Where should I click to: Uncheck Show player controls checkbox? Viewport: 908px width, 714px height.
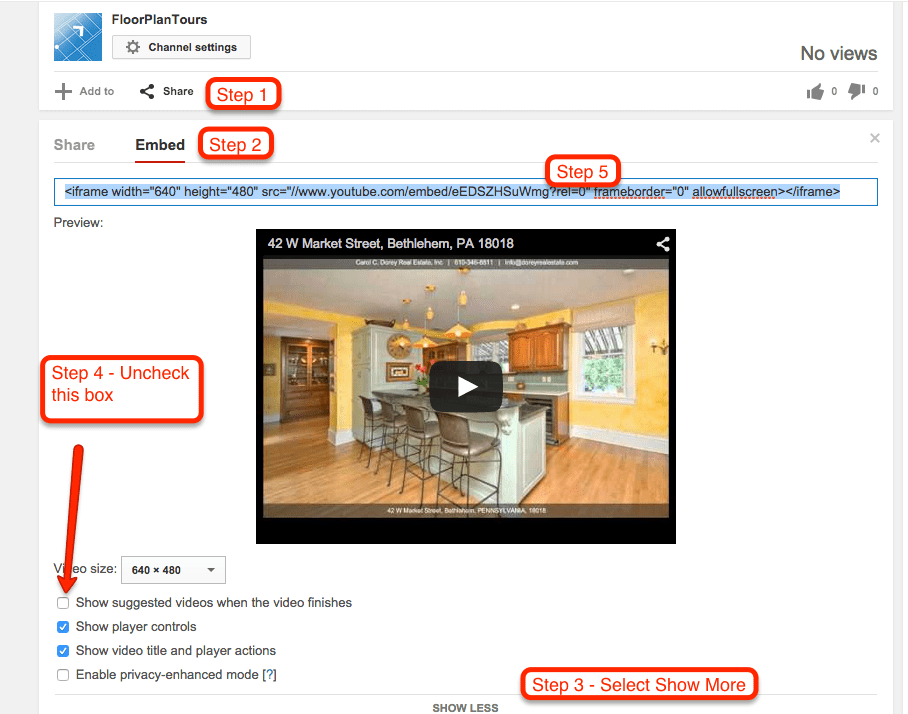(63, 627)
